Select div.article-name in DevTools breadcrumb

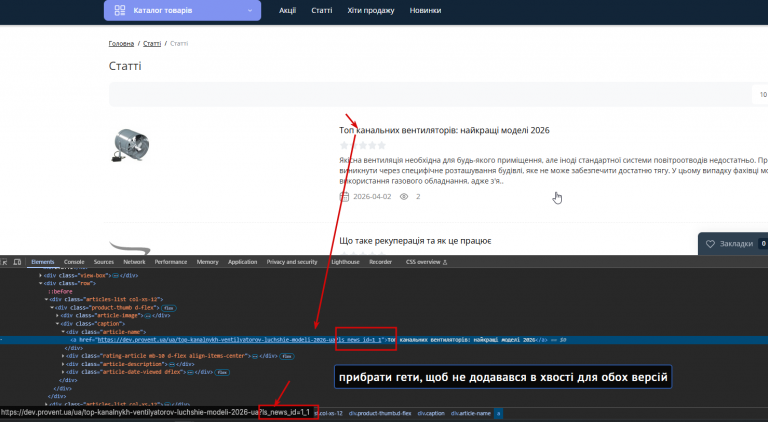471,414
